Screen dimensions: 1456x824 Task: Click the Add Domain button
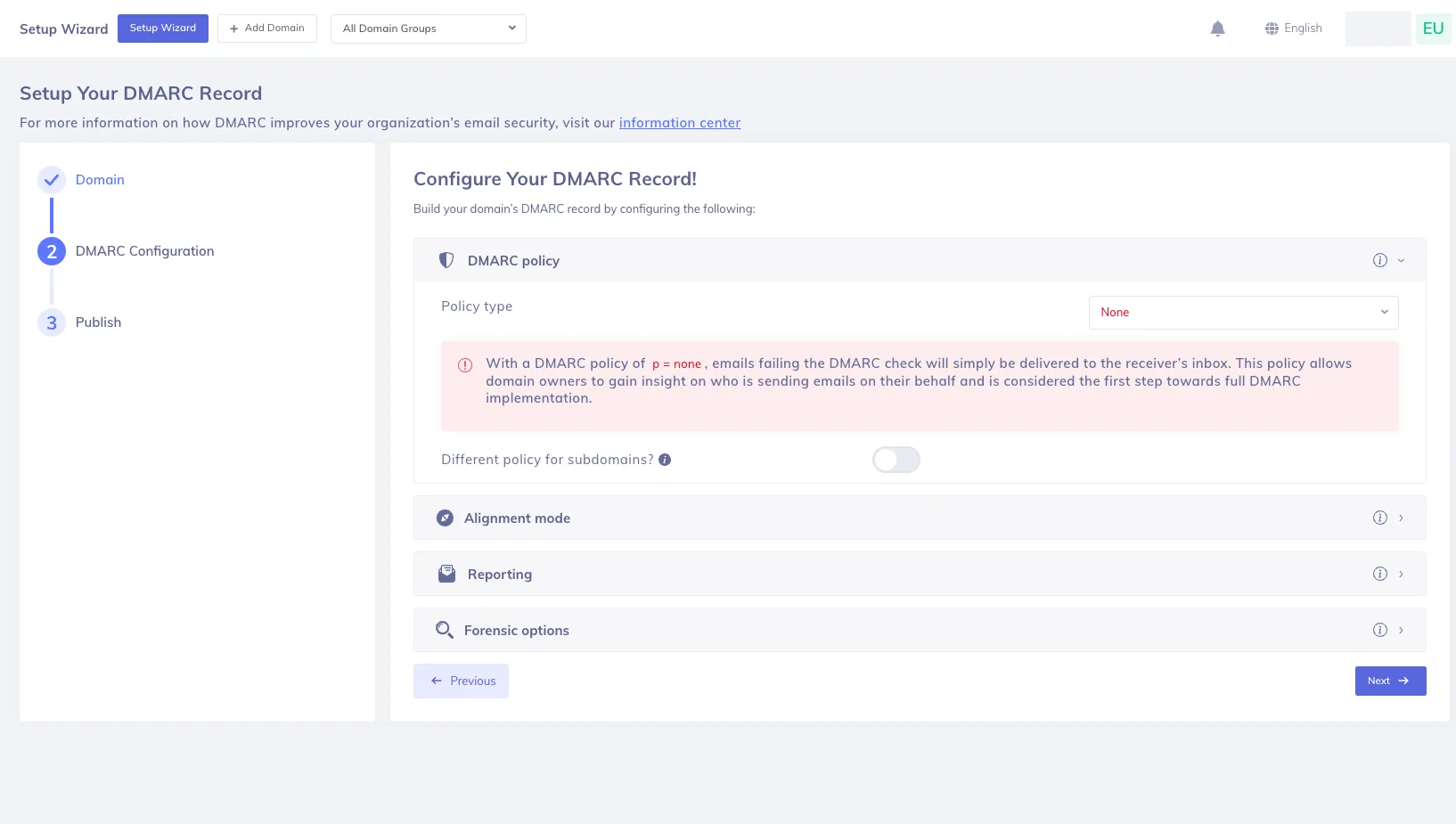coord(267,29)
